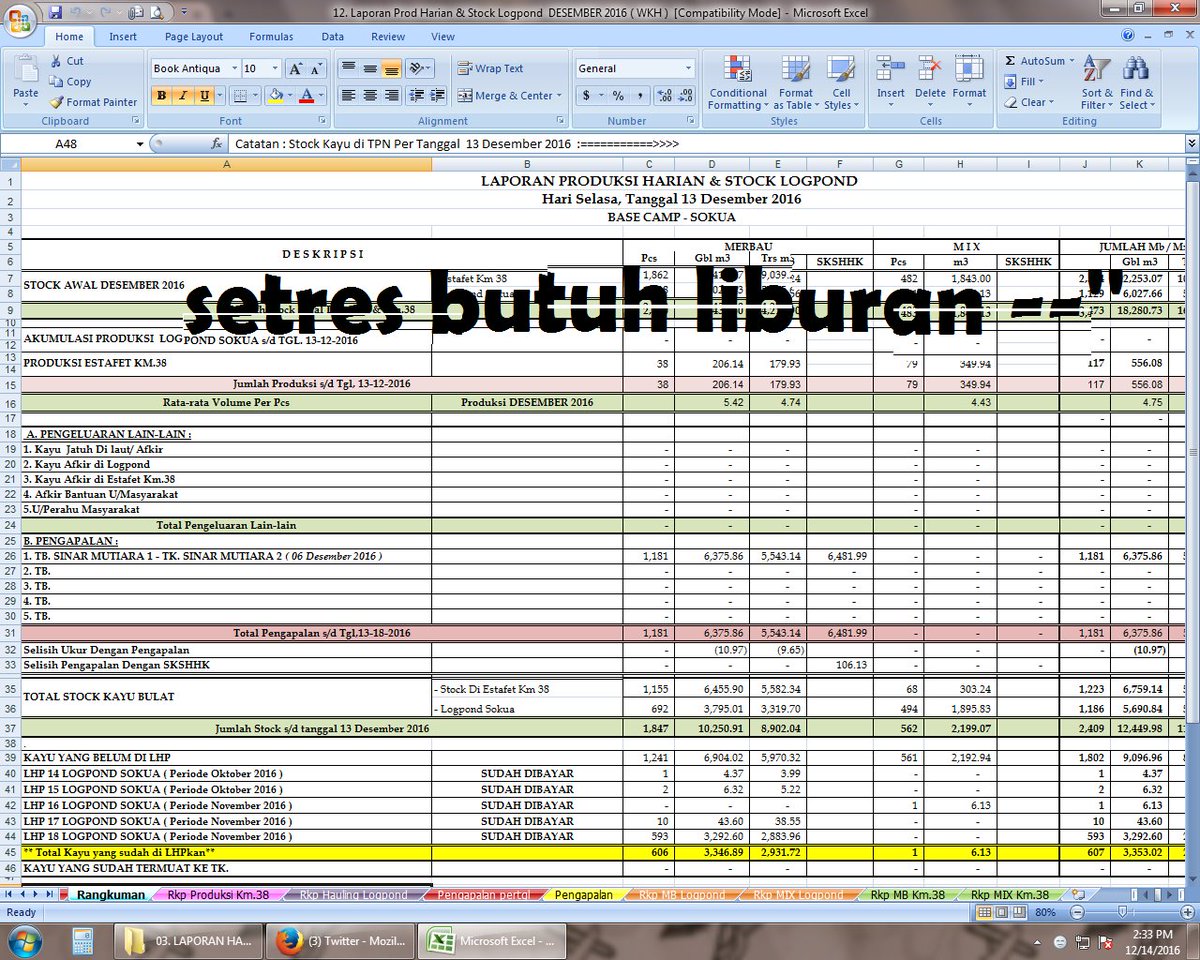Open Conditional Formatting menu

pos(738,83)
